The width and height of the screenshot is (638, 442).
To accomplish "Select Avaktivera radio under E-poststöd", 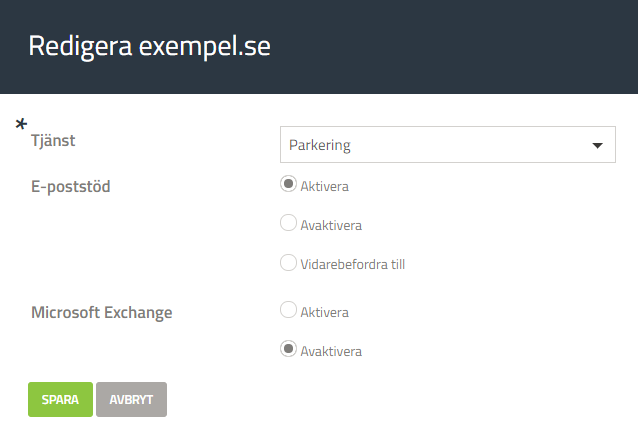I will [288, 223].
